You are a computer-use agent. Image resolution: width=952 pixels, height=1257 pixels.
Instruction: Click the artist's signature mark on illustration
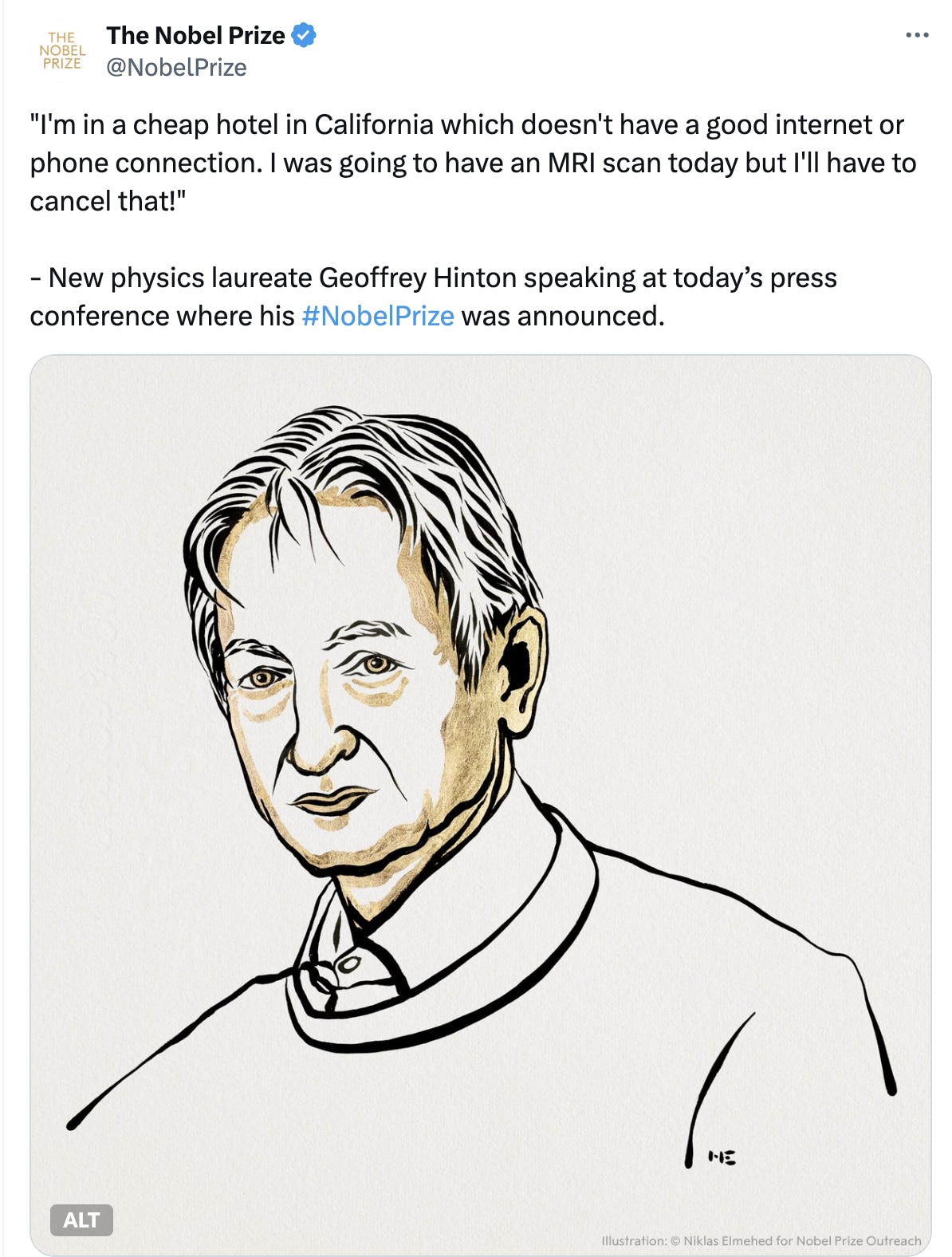point(722,1157)
